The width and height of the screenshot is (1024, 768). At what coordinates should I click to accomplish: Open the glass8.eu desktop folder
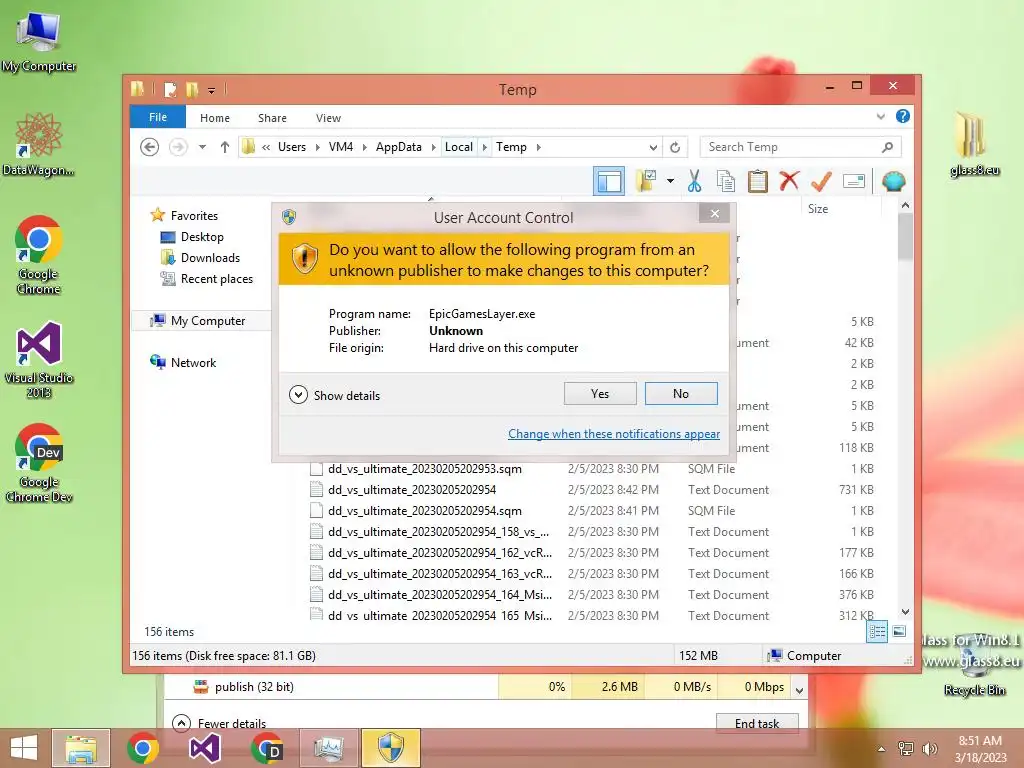(974, 144)
